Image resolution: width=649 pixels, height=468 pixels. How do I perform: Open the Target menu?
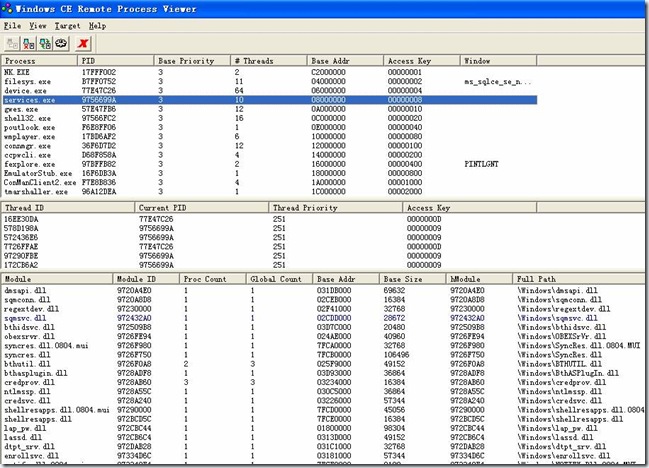coord(68,24)
